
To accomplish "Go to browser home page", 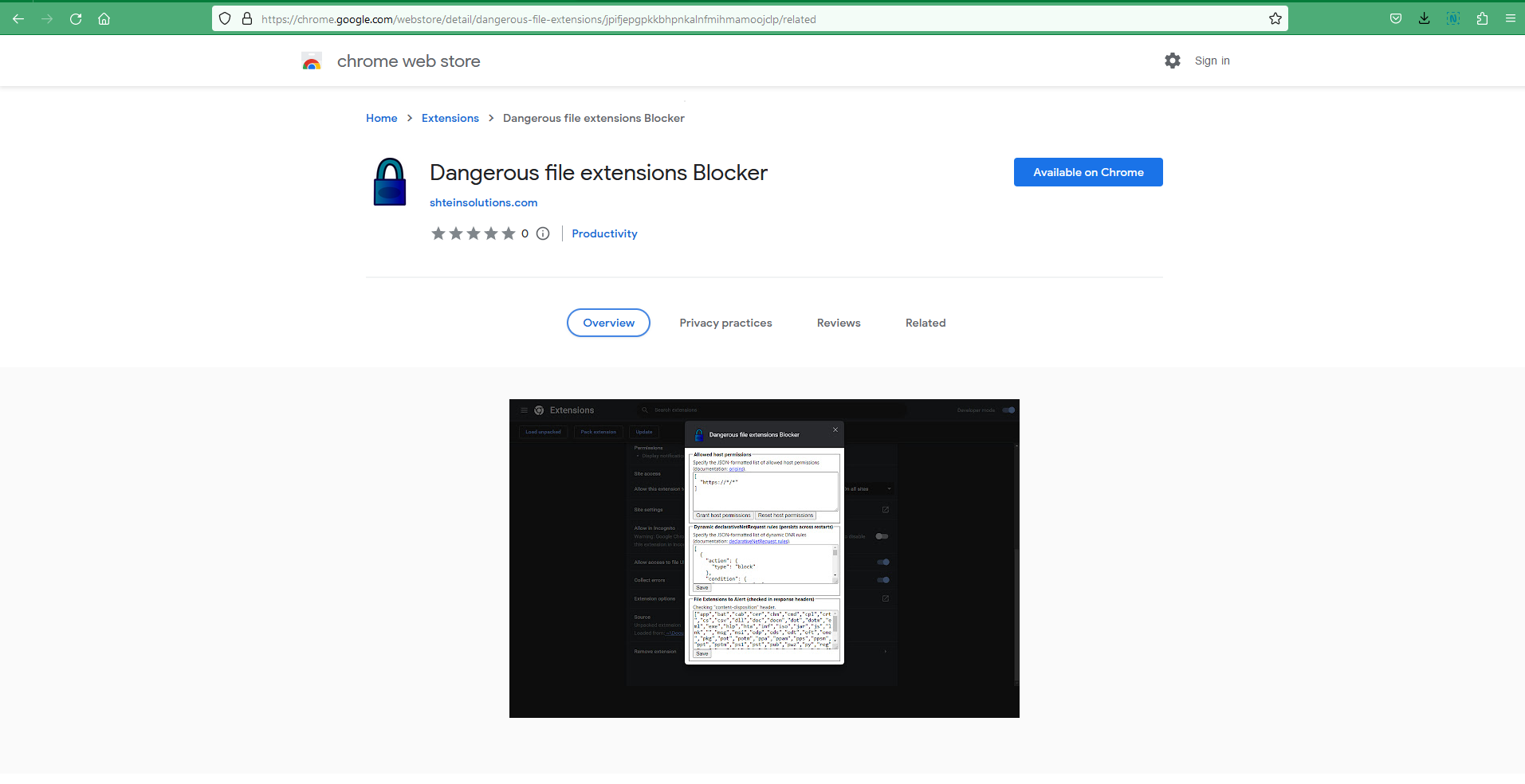I will coord(104,19).
